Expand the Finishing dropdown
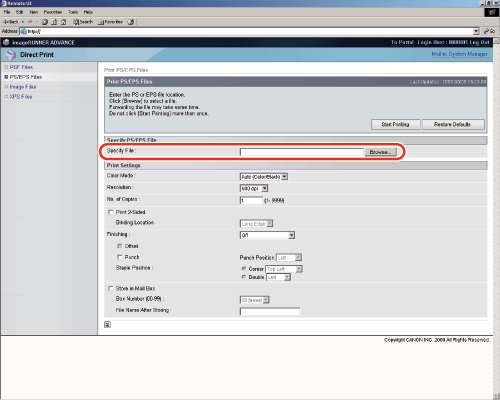Screen dimensions: 500x400 tap(267, 235)
